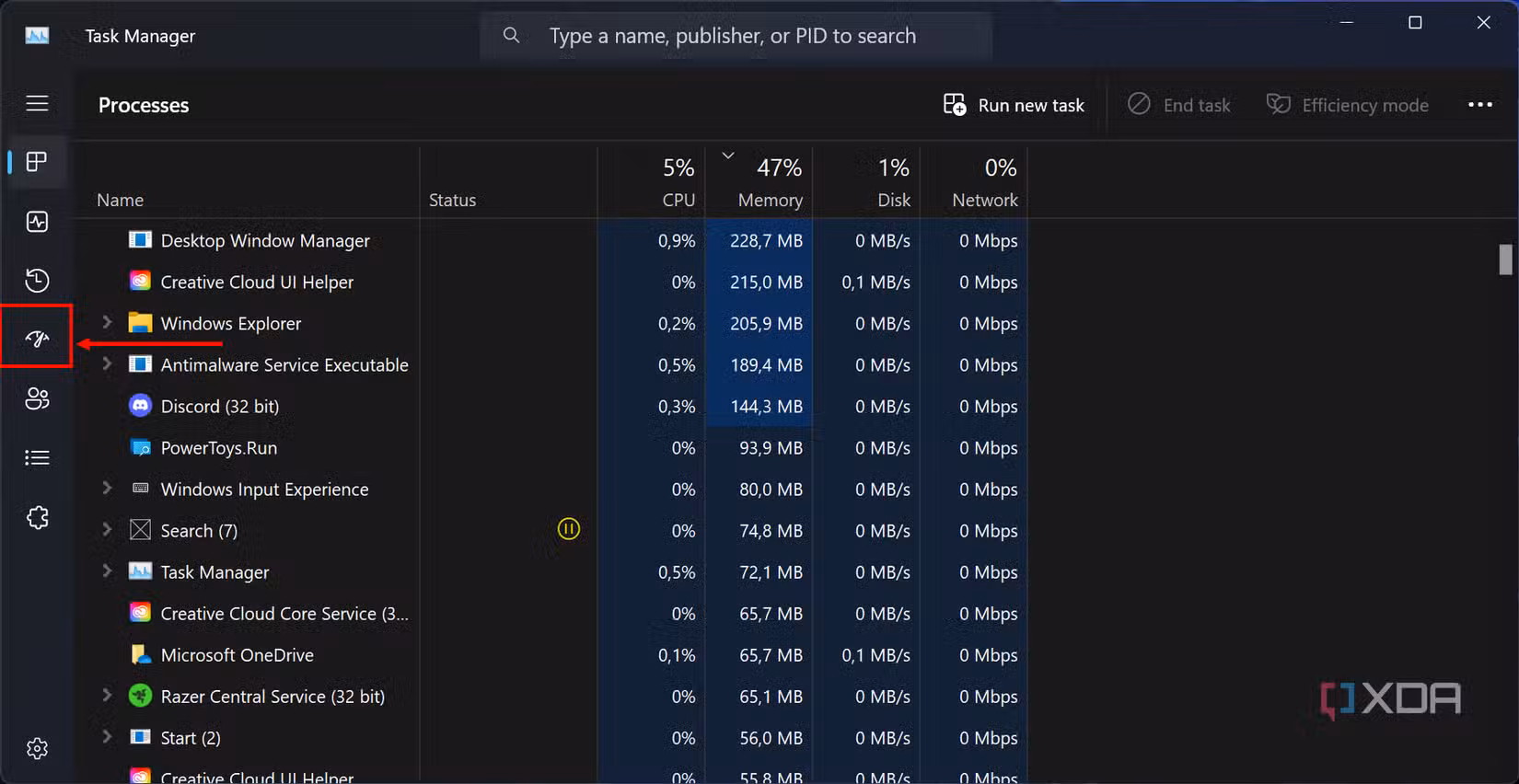Open the three-dot more options menu
The width and height of the screenshot is (1519, 784).
coord(1479,105)
